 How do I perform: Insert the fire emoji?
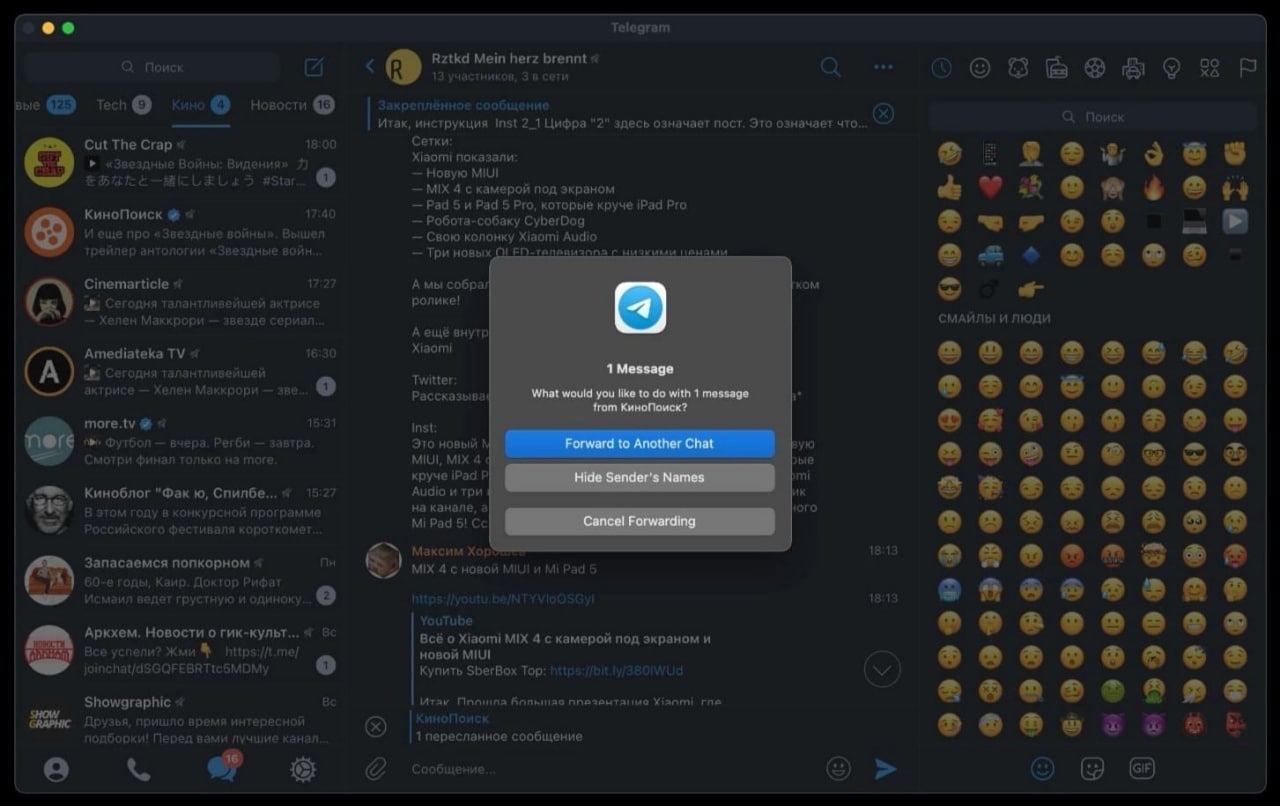click(1153, 187)
